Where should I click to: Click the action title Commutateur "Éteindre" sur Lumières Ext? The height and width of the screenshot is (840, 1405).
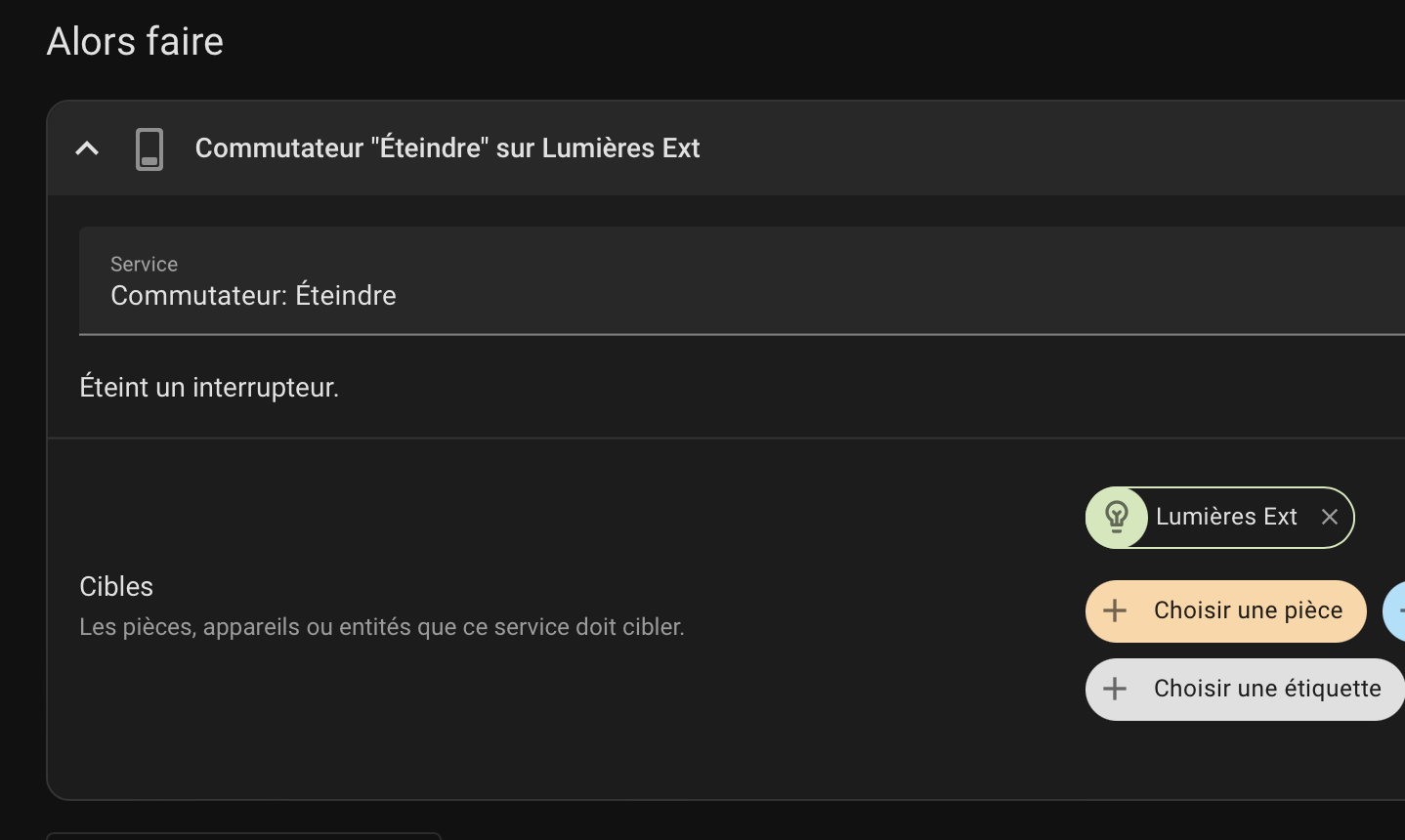pos(447,148)
